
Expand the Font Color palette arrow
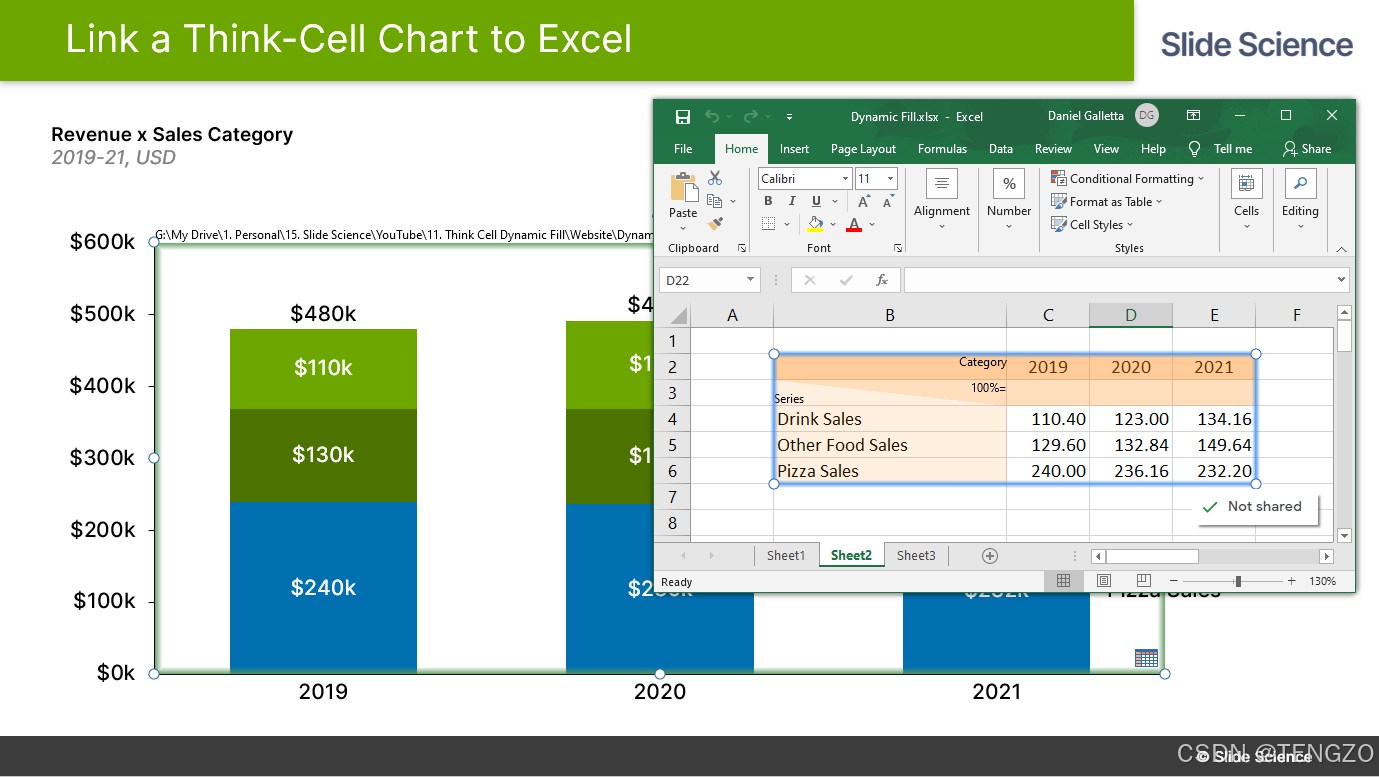point(872,224)
